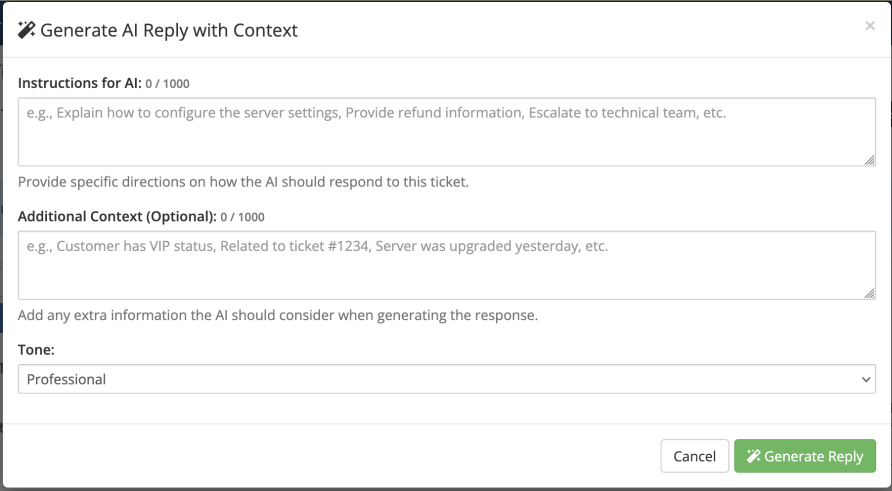Click the Instructions textbox resize handle
Image resolution: width=892 pixels, height=491 pixels.
(x=870, y=160)
